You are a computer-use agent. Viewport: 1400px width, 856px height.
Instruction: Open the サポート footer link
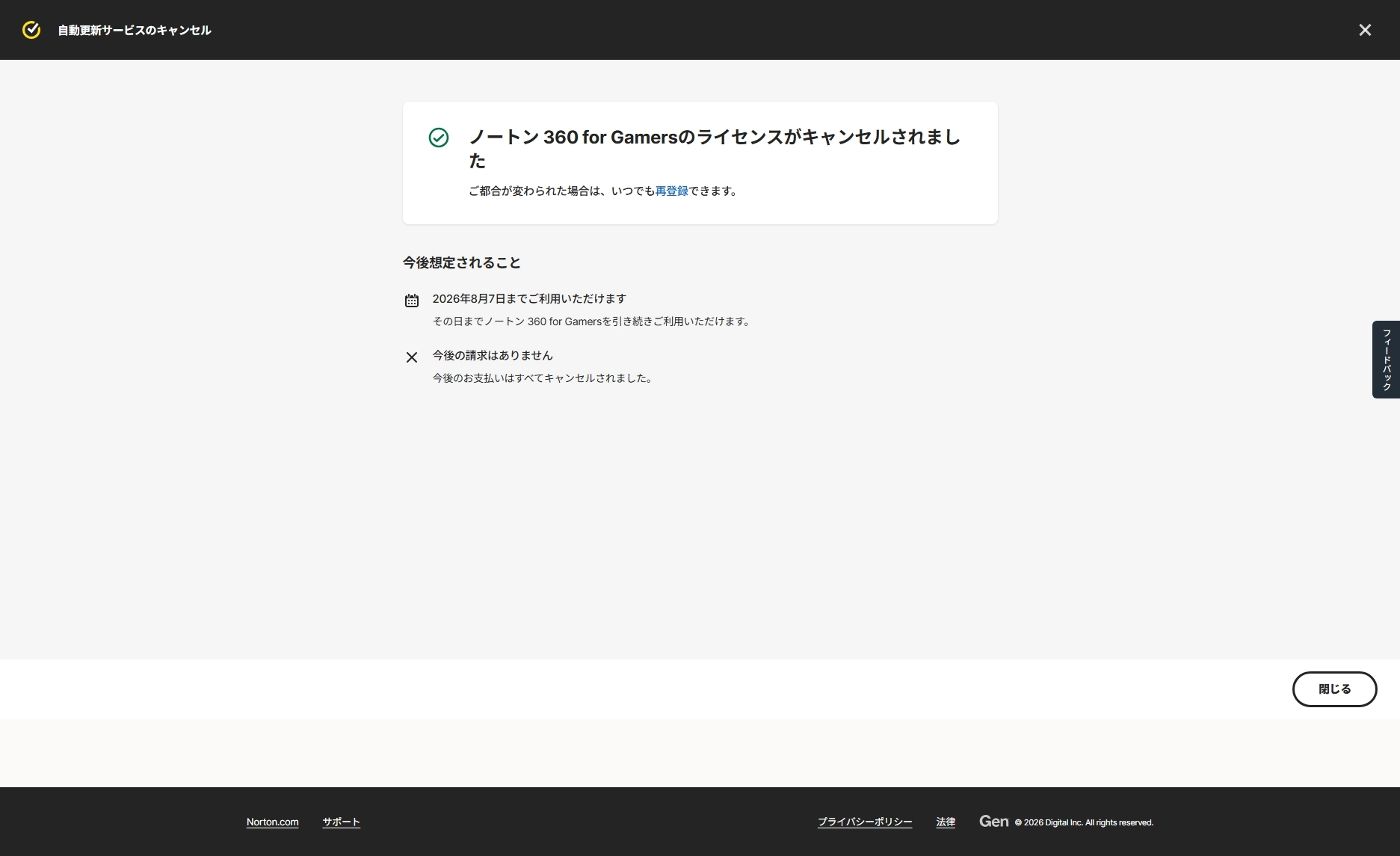341,822
